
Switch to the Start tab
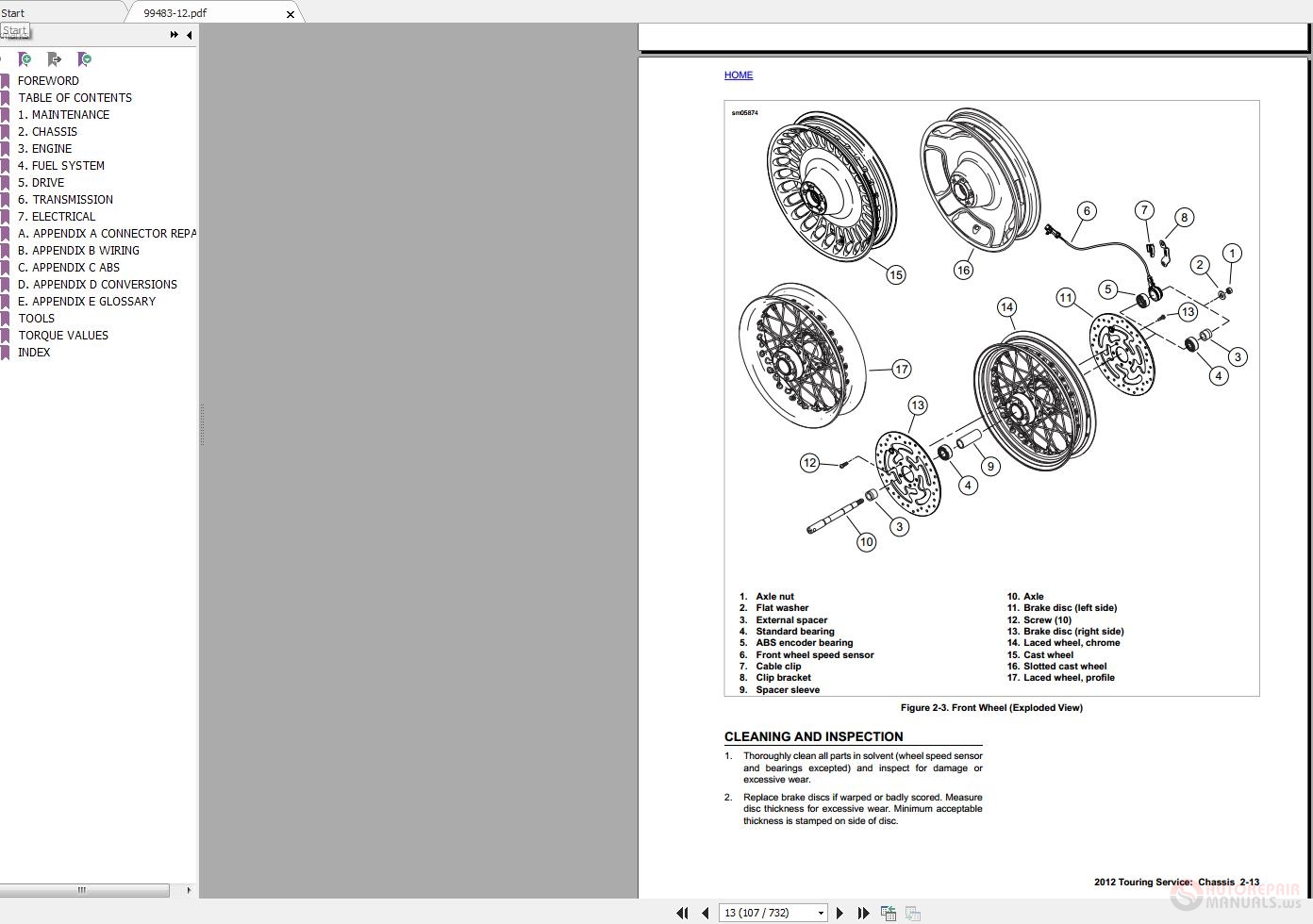click(x=13, y=13)
